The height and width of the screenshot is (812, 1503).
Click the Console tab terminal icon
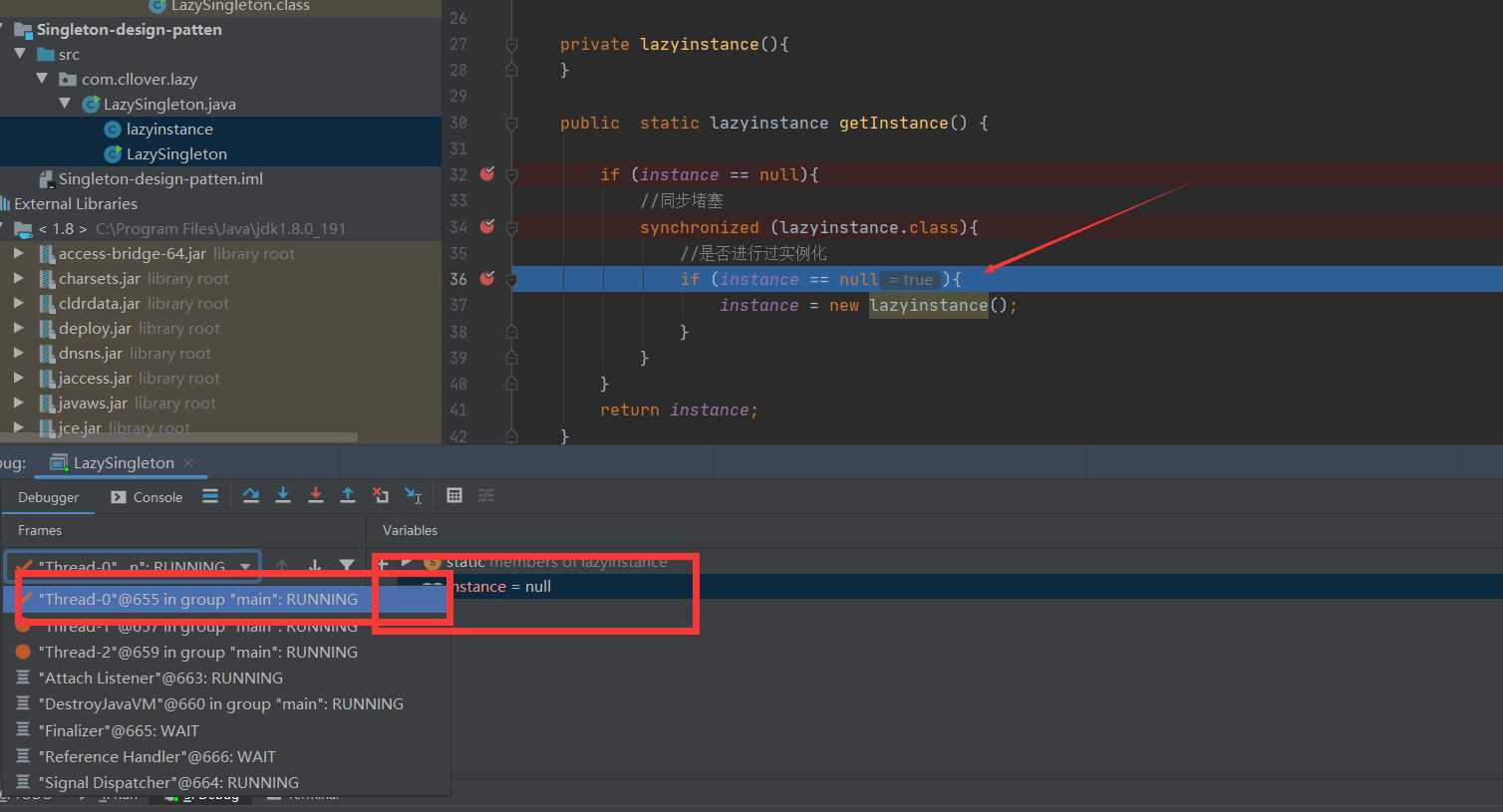click(x=119, y=497)
